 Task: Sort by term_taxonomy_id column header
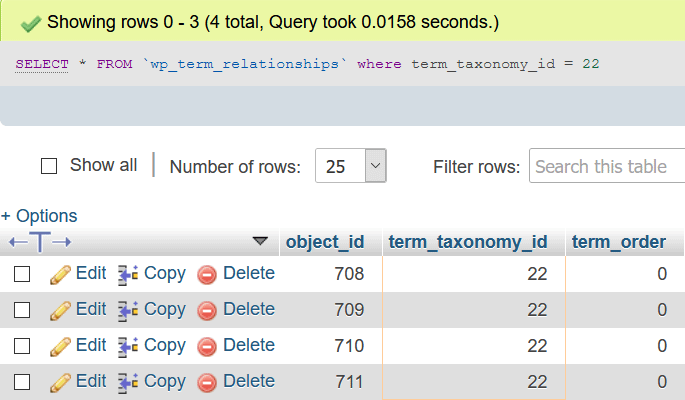coord(468,242)
